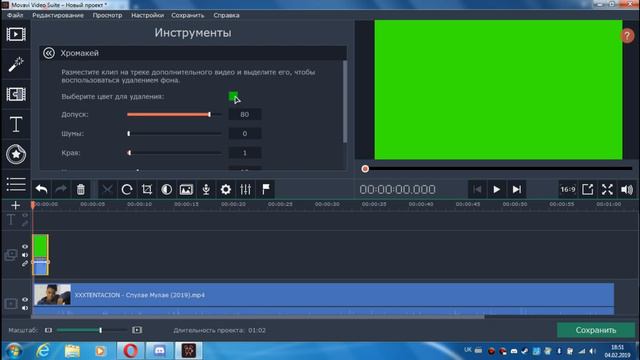Open the help question mark button

[627, 36]
